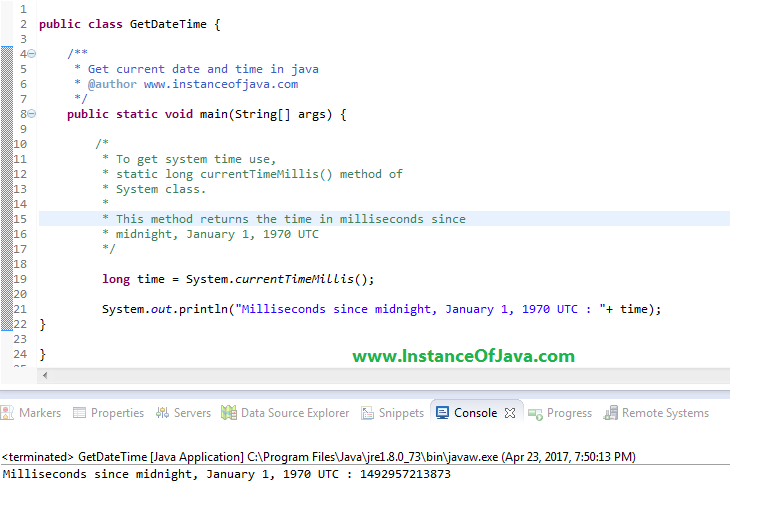Viewport: 772px width, 509px height.
Task: Click the Data Source Explorer icon
Action: (x=228, y=413)
